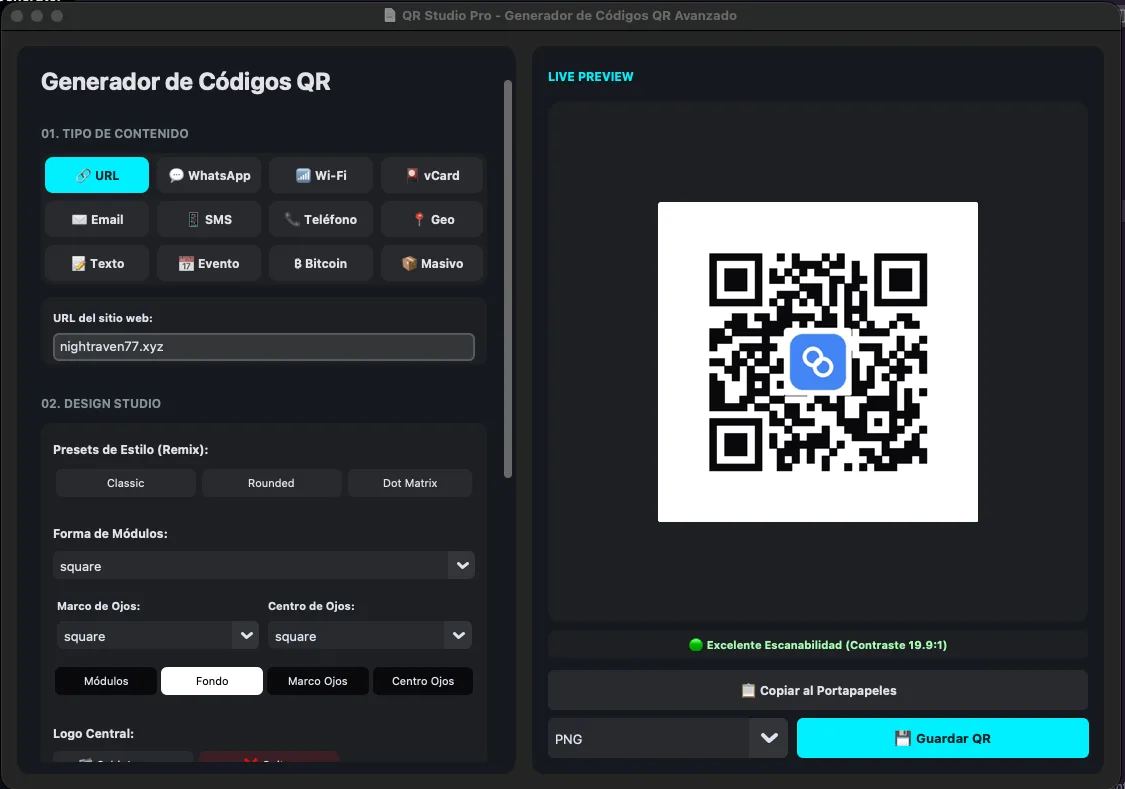This screenshot has height=789, width=1125.
Task: Click the Excelente Escanabilidad status text
Action: pos(818,645)
